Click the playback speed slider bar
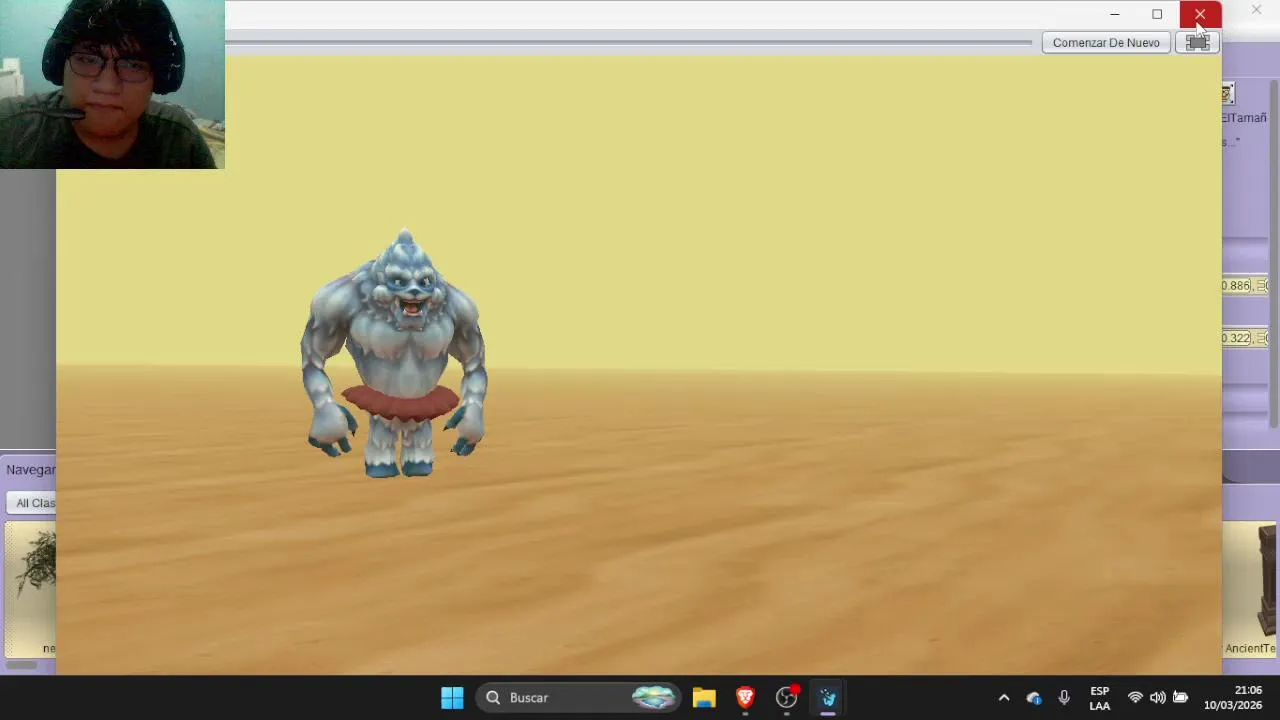This screenshot has width=1280, height=720. [x=628, y=43]
